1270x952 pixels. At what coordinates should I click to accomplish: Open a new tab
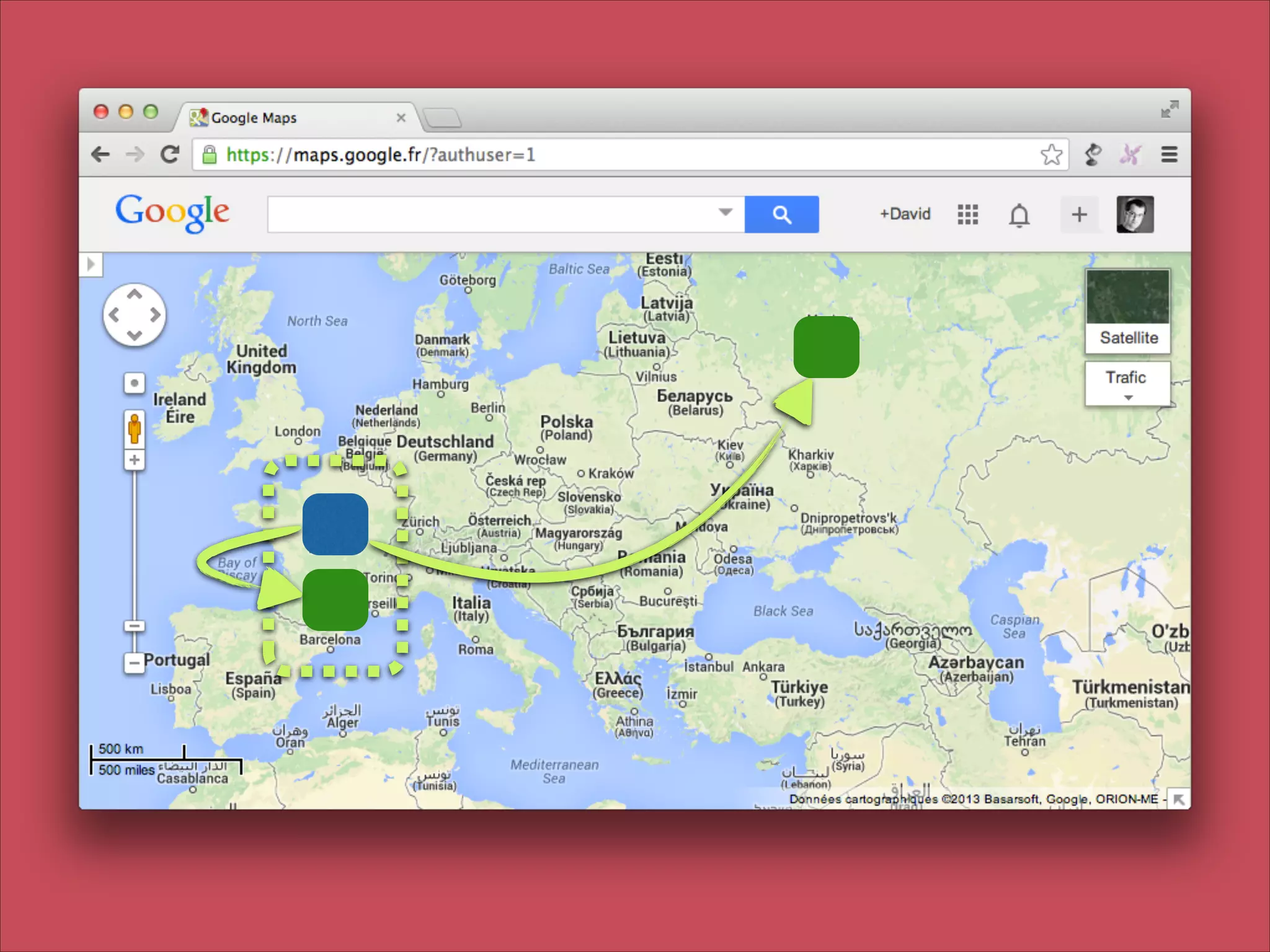[x=443, y=118]
